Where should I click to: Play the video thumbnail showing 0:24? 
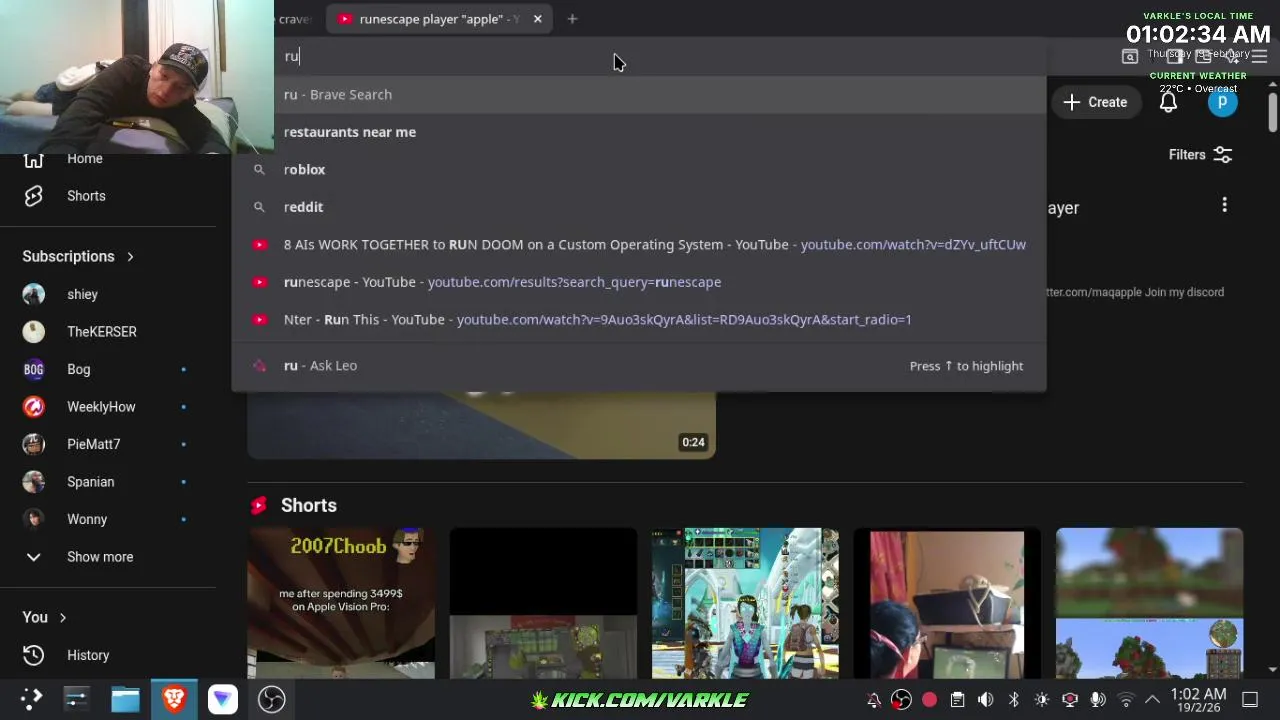pos(481,425)
